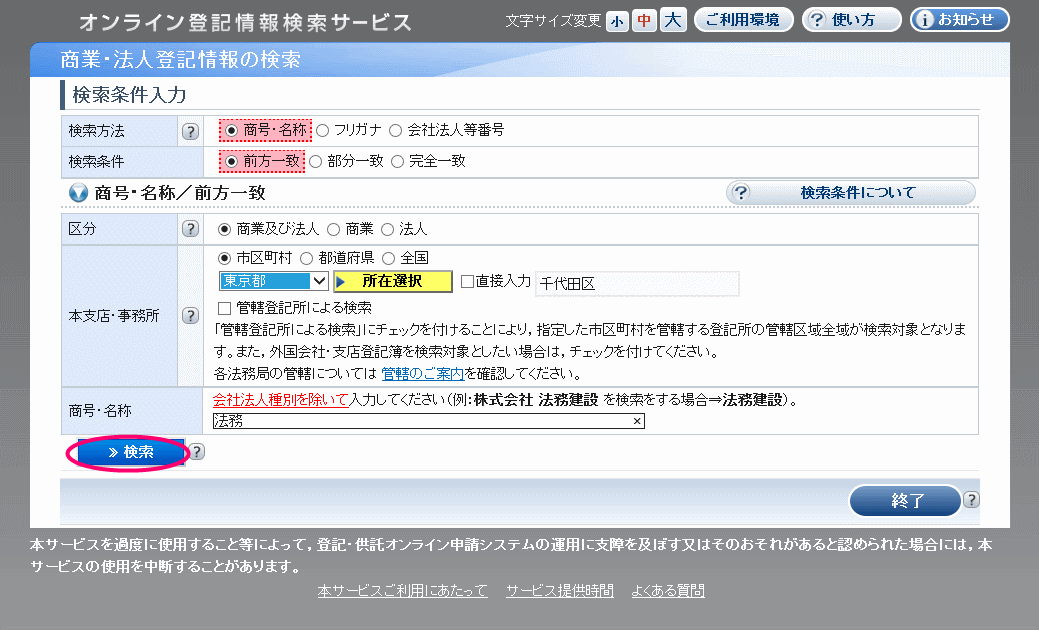Select フリガナ search method radio
Image resolution: width=1039 pixels, height=630 pixels.
[x=323, y=130]
